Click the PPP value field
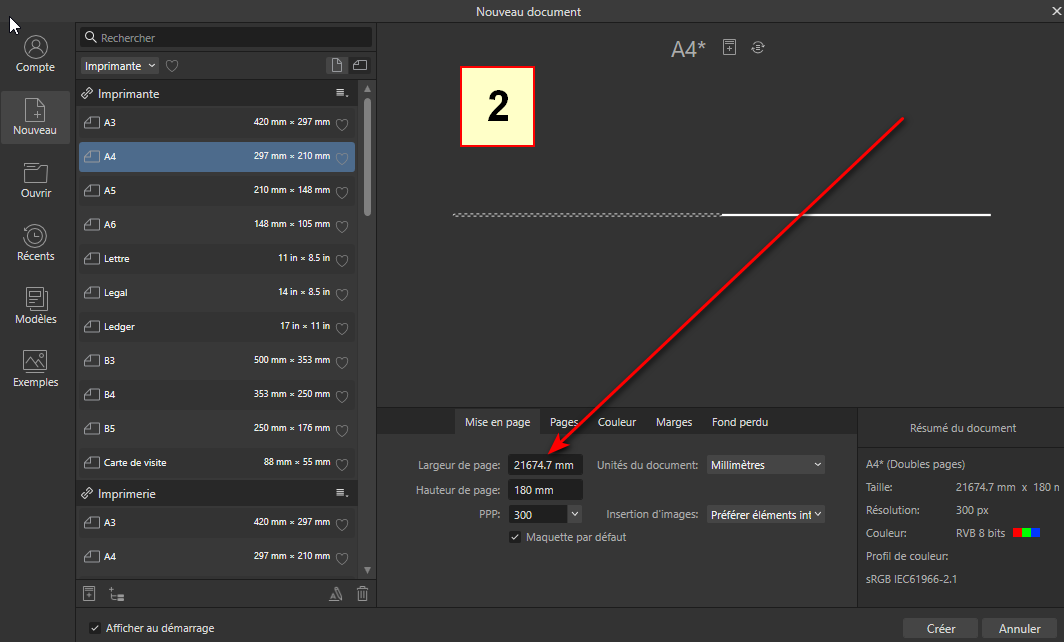Image resolution: width=1064 pixels, height=642 pixels. (x=537, y=514)
